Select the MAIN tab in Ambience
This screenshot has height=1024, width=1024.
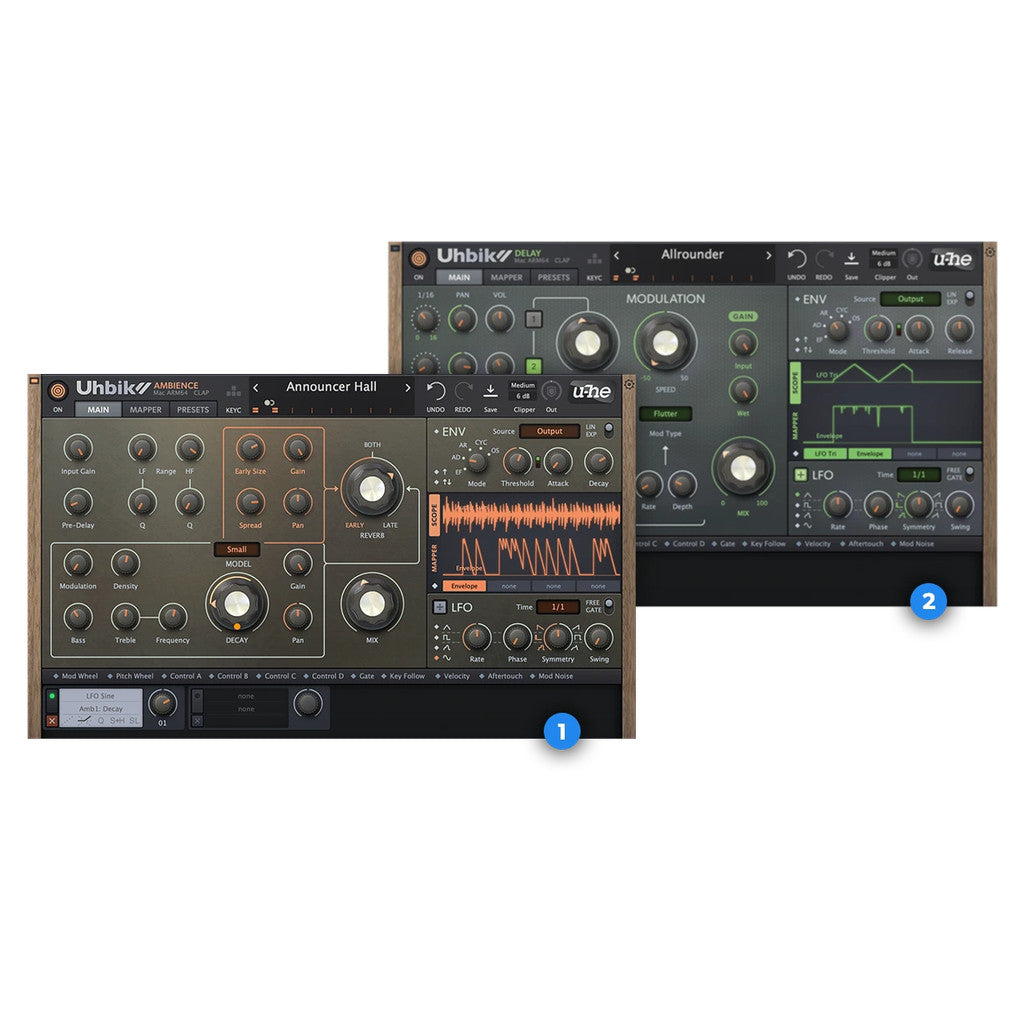pyautogui.click(x=98, y=409)
